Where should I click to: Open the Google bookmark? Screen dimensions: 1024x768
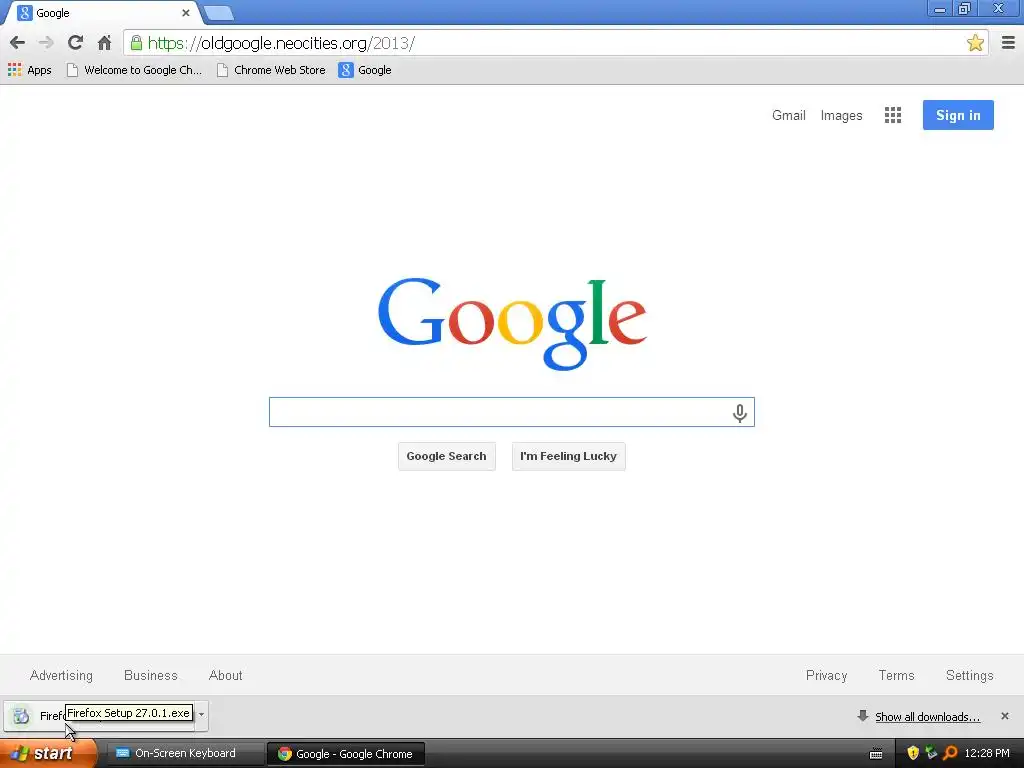[365, 70]
